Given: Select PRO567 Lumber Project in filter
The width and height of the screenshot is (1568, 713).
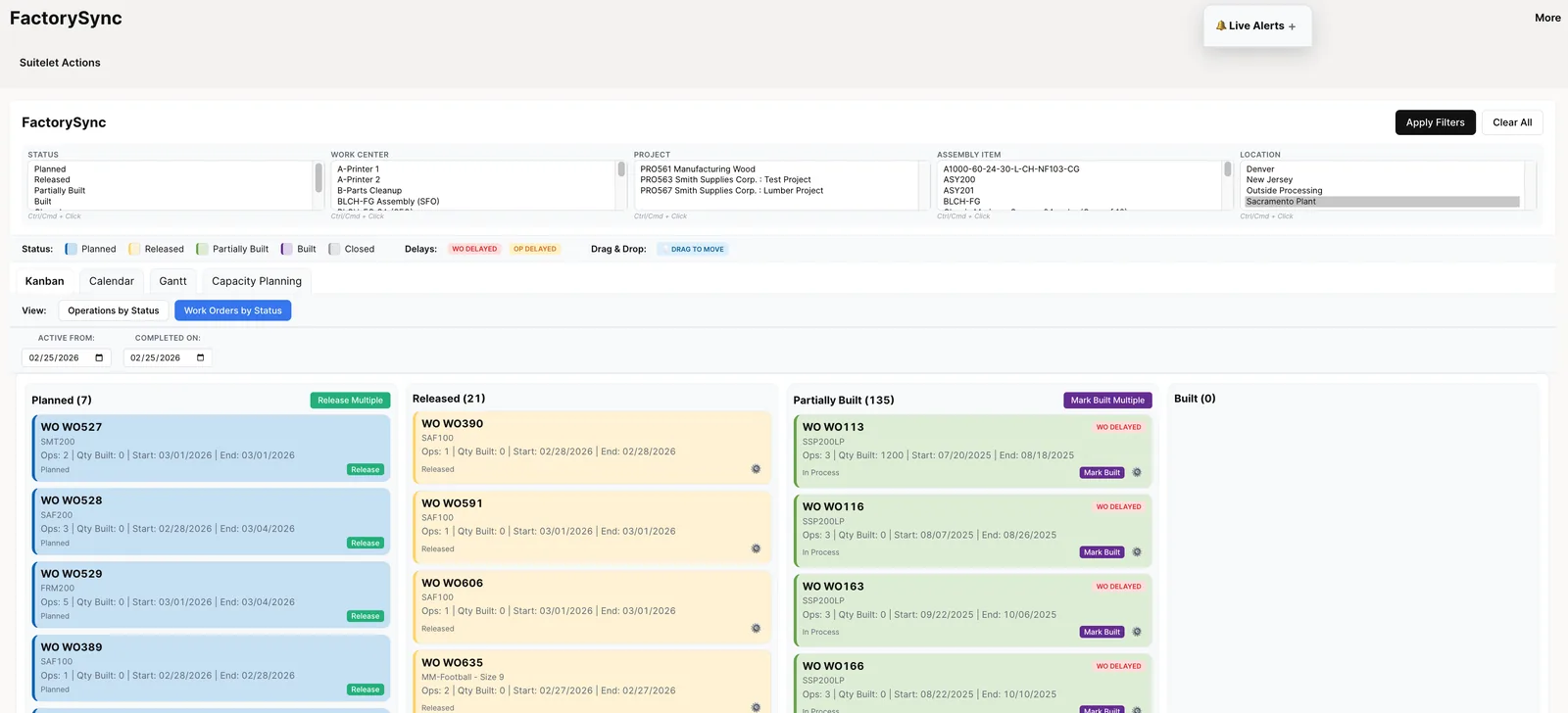Looking at the screenshot, I should [777, 191].
